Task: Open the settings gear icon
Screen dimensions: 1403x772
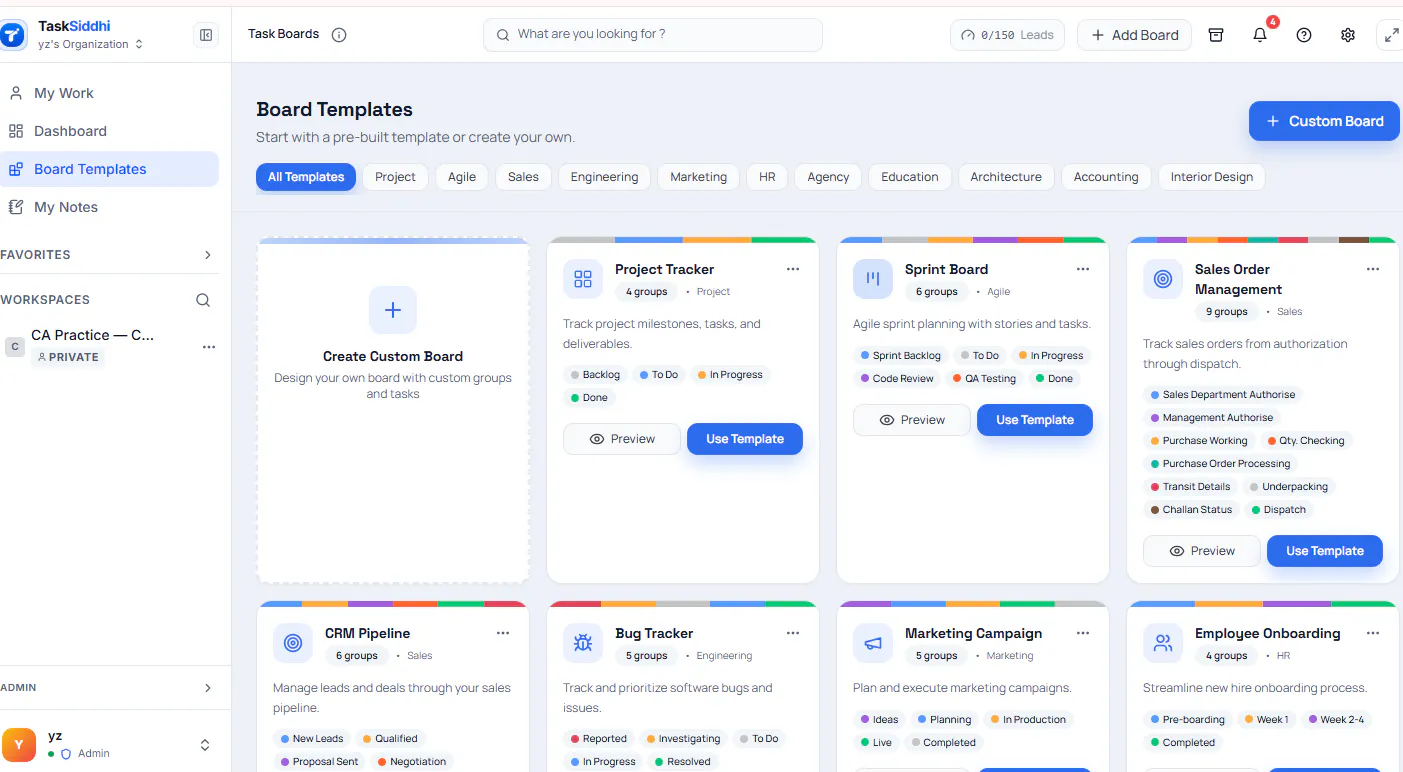Action: coord(1348,35)
